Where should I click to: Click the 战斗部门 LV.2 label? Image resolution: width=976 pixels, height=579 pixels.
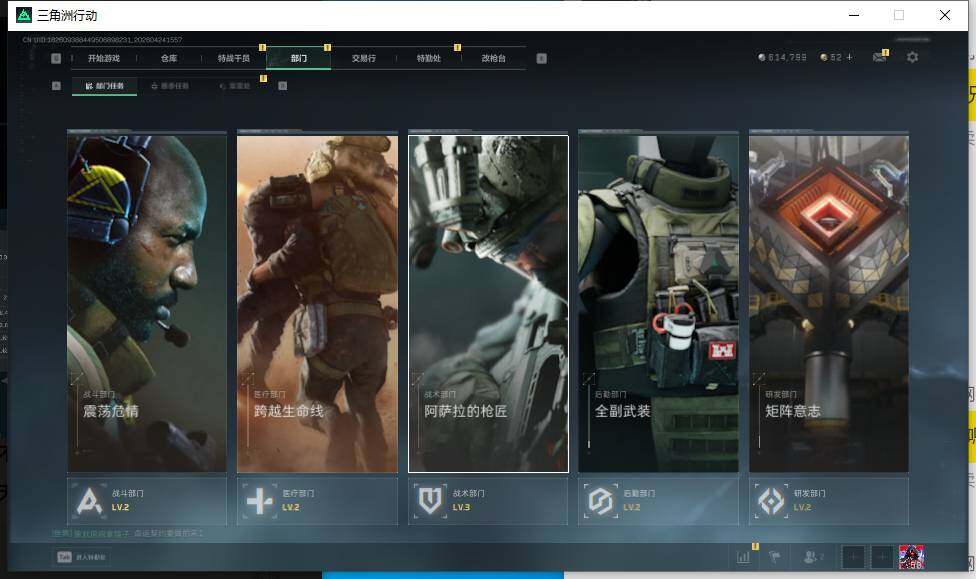point(120,507)
